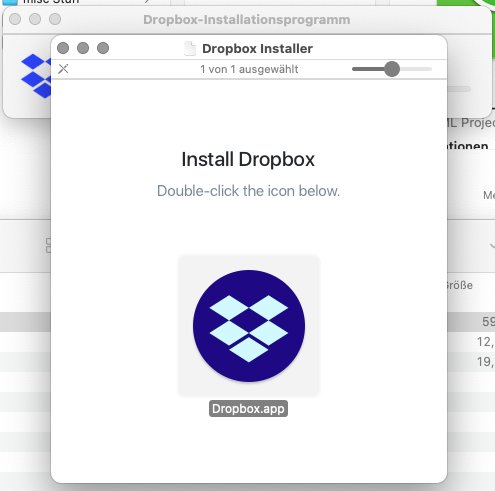The image size is (495, 491).
Task: Click the X icon beside the selection status
Action: pos(63,69)
